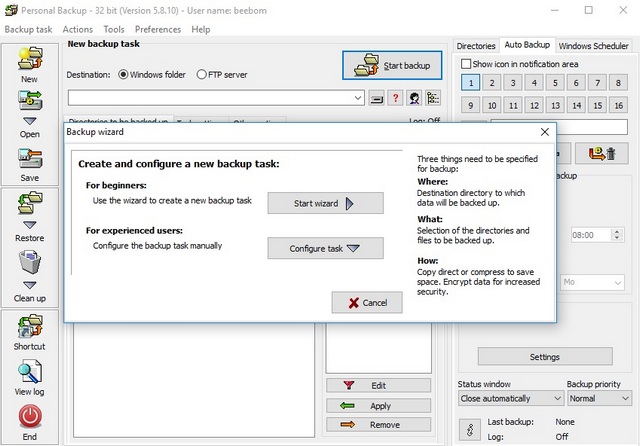This screenshot has width=640, height=446.
Task: Open the Tools menu
Action: 113,29
